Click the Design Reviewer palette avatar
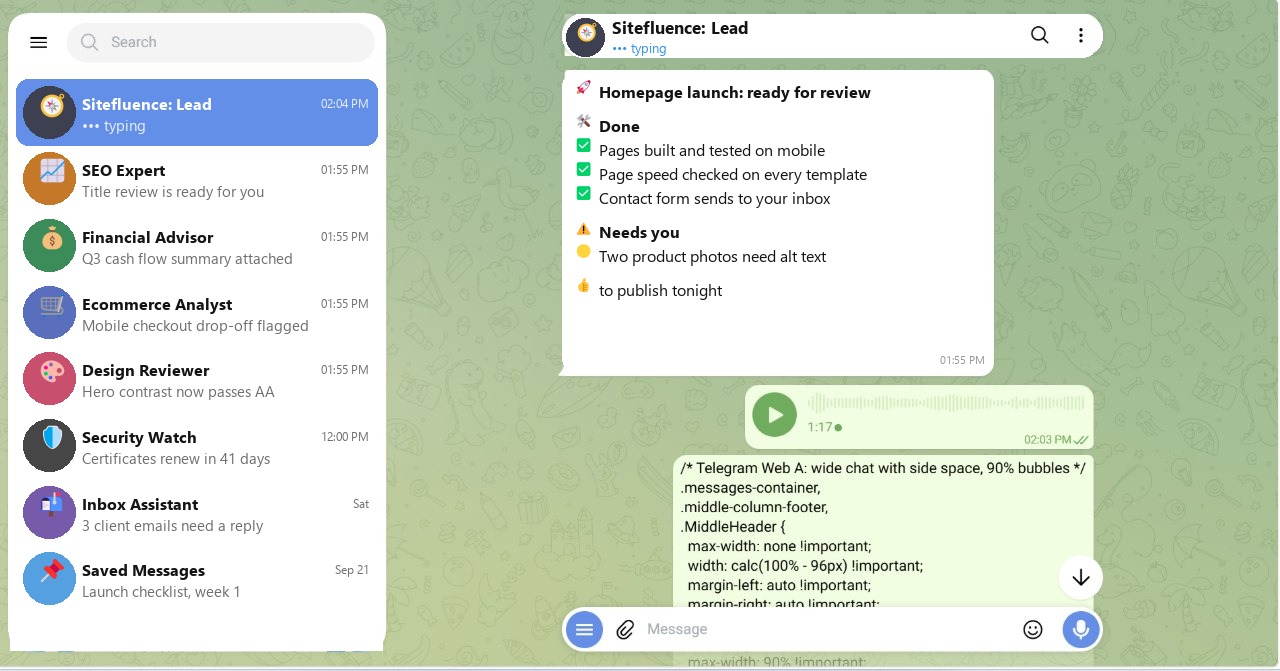 click(50, 379)
